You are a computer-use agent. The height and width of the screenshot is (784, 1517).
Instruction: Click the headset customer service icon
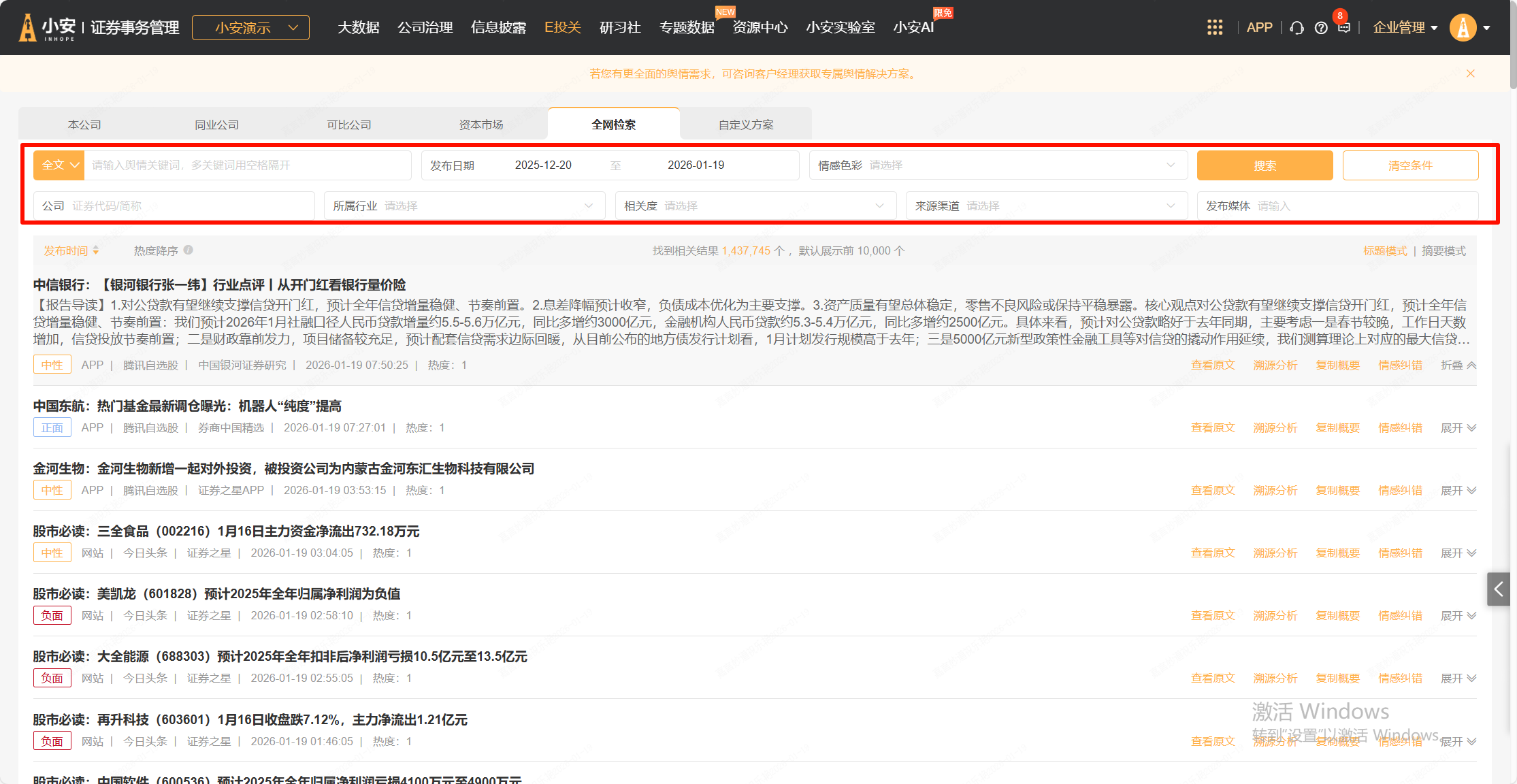click(1296, 28)
